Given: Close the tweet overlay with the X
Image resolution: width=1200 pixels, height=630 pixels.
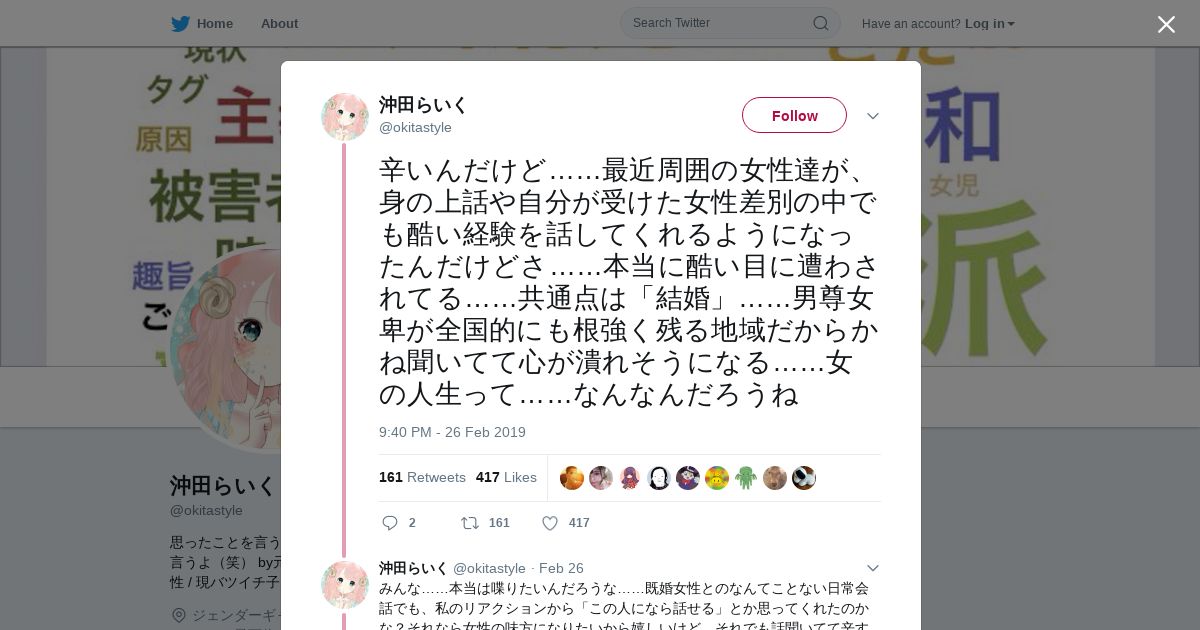Looking at the screenshot, I should pyautogui.click(x=1166, y=24).
